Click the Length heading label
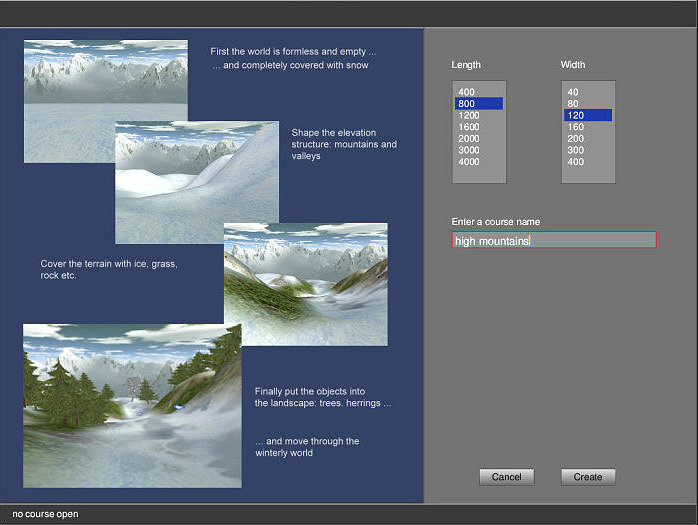The height and width of the screenshot is (525, 698). [x=466, y=65]
